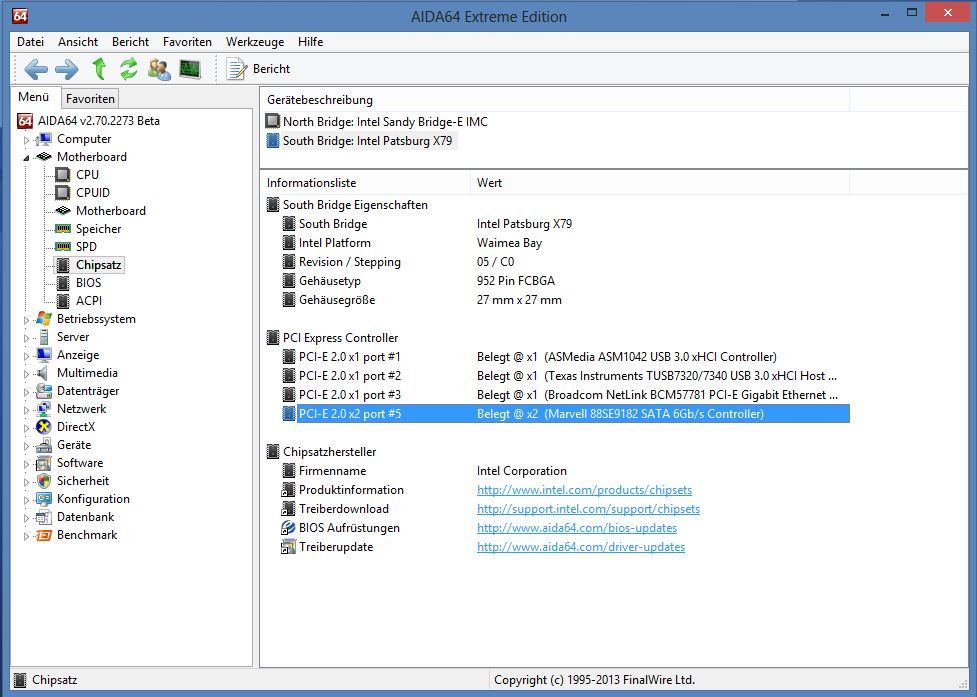Click the Wert column header
977x697 pixels.
pyautogui.click(x=659, y=183)
